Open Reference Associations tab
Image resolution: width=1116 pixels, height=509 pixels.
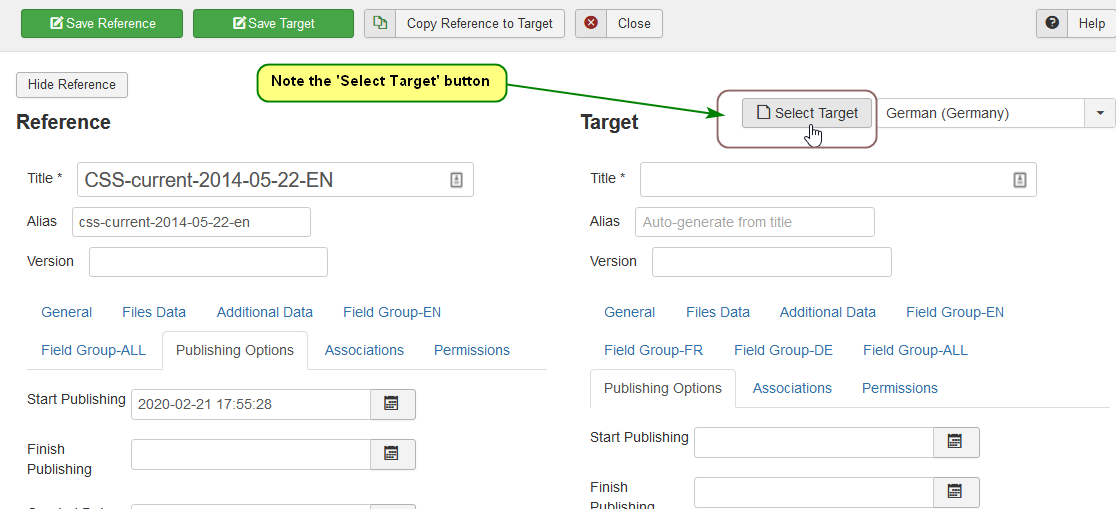tap(364, 350)
